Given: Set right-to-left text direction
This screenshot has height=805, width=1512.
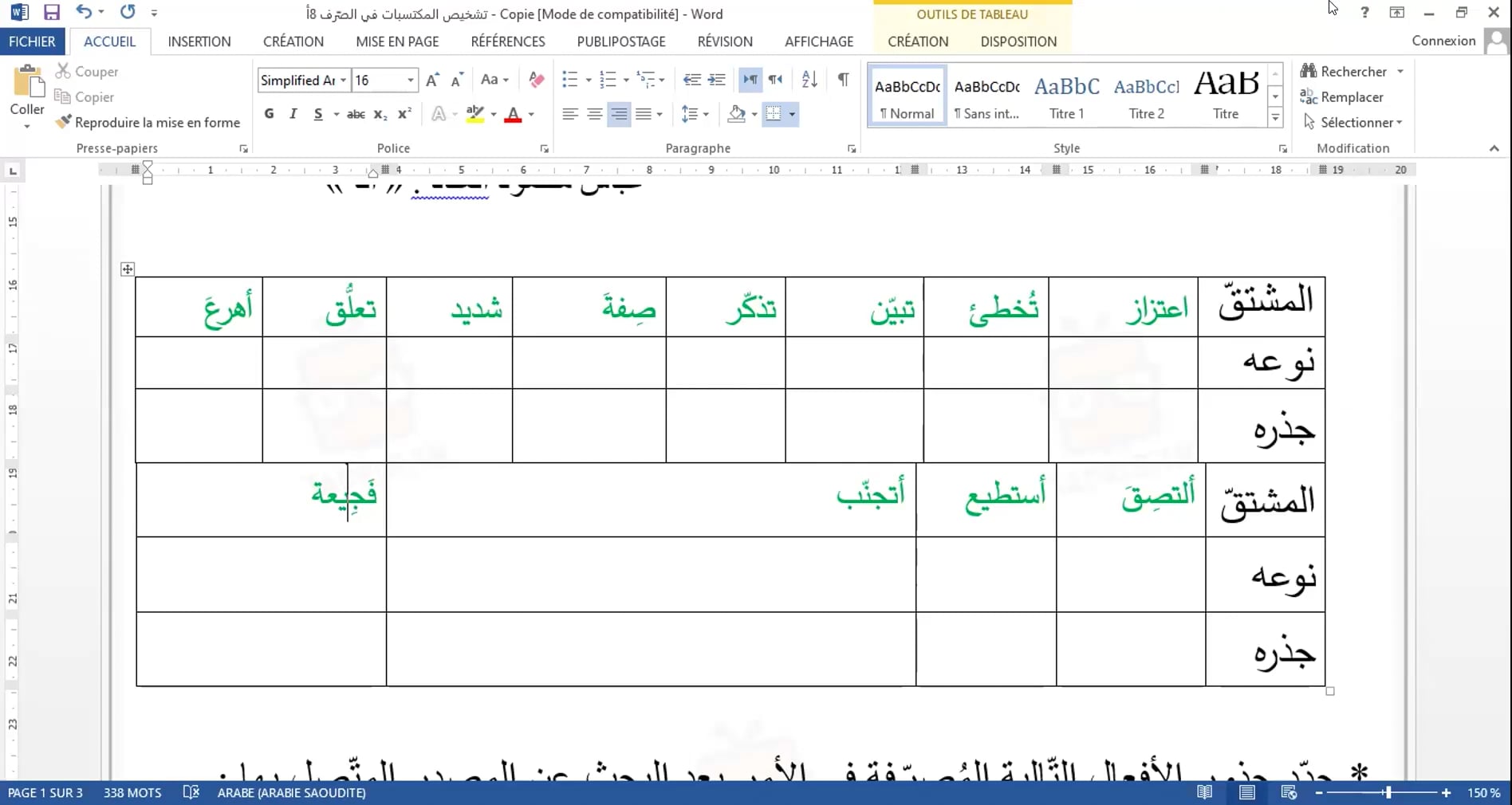Looking at the screenshot, I should [775, 80].
